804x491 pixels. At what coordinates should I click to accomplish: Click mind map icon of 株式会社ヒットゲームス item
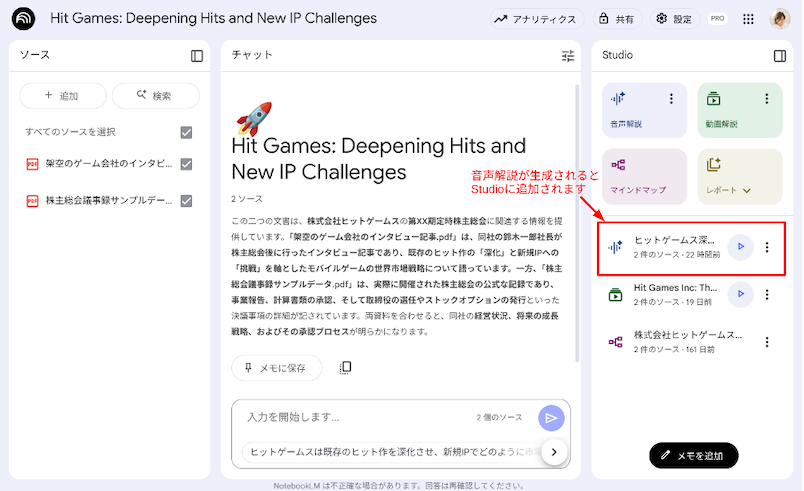point(615,342)
